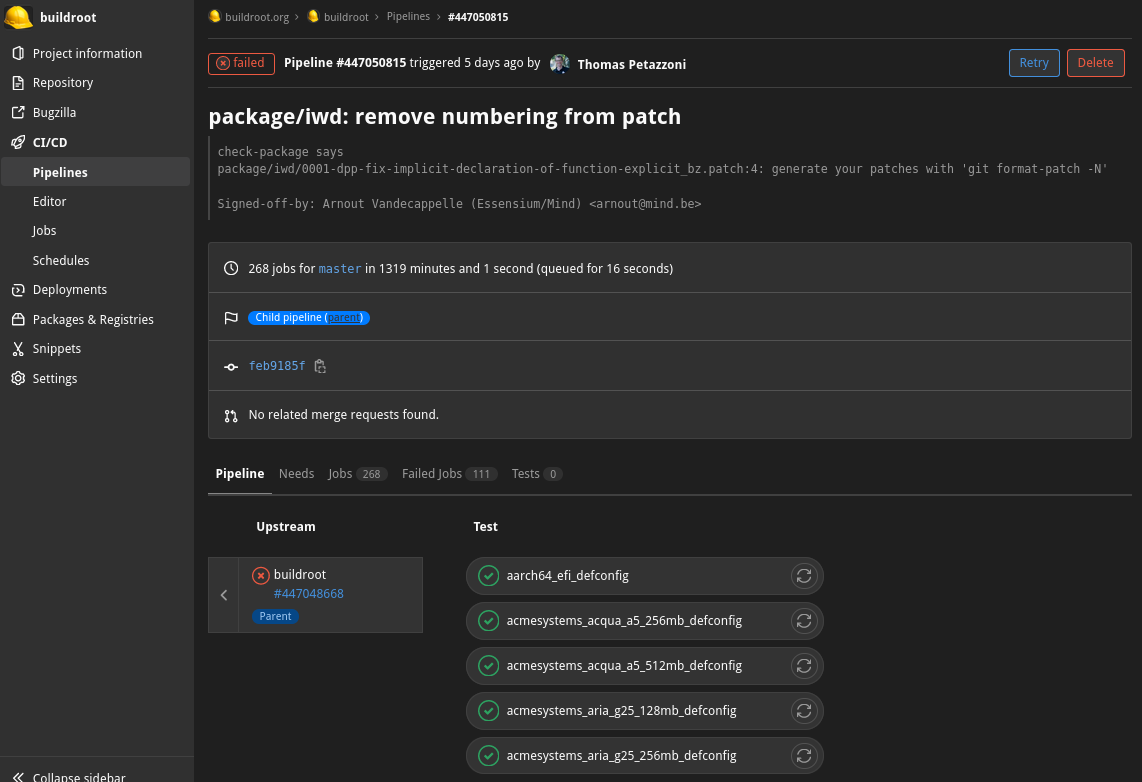Click the Collapse sidebar double-chevron icon

click(18, 776)
